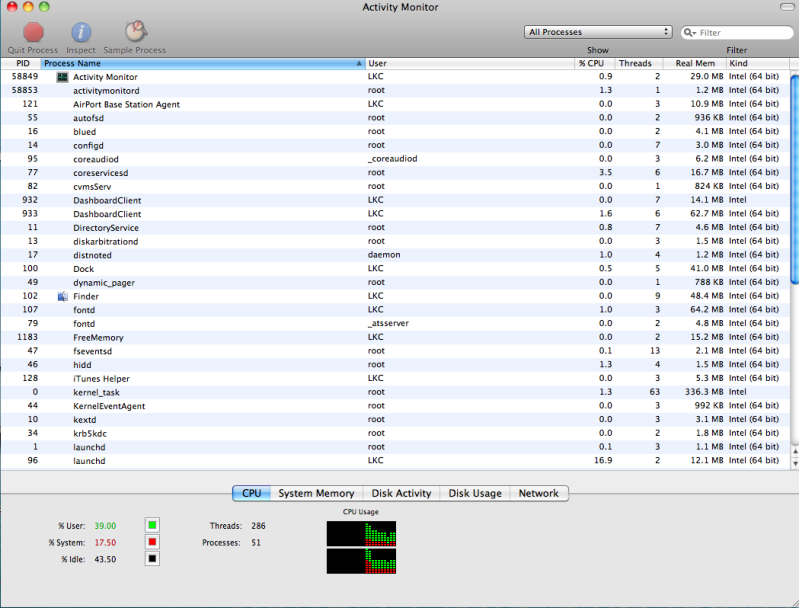Open the Inspect info icon
The image size is (799, 608).
(81, 32)
